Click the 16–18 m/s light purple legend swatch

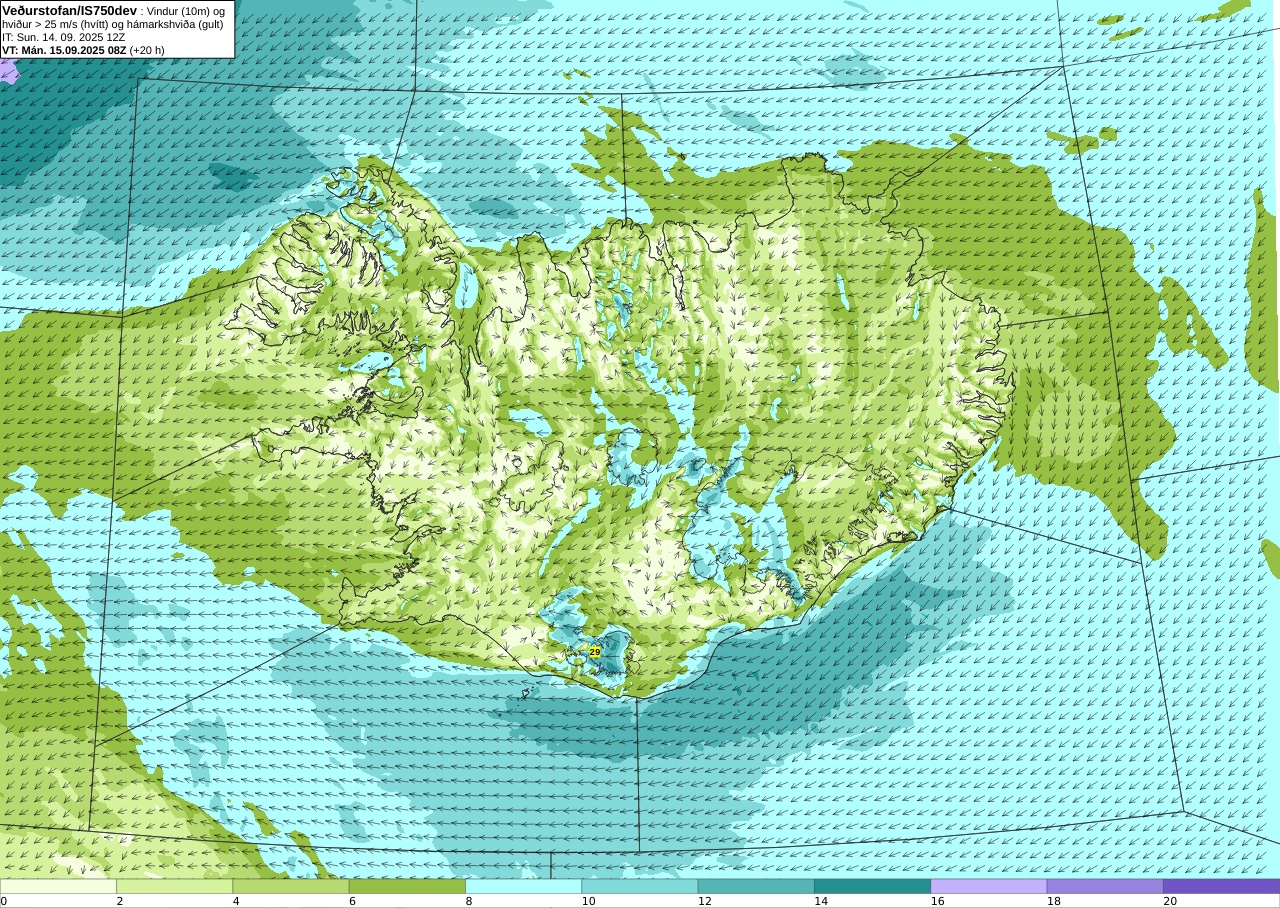point(989,886)
